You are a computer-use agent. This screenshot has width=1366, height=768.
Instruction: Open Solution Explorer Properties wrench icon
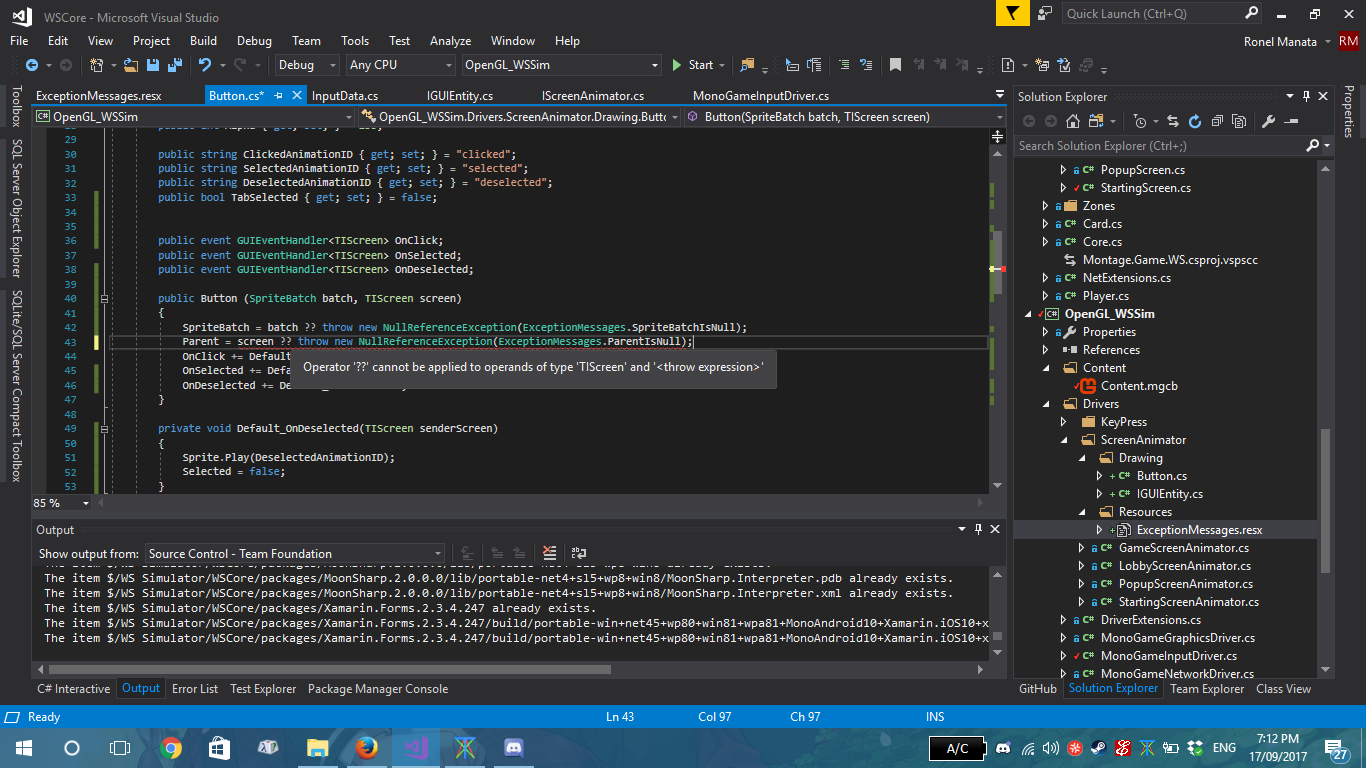coord(1269,120)
